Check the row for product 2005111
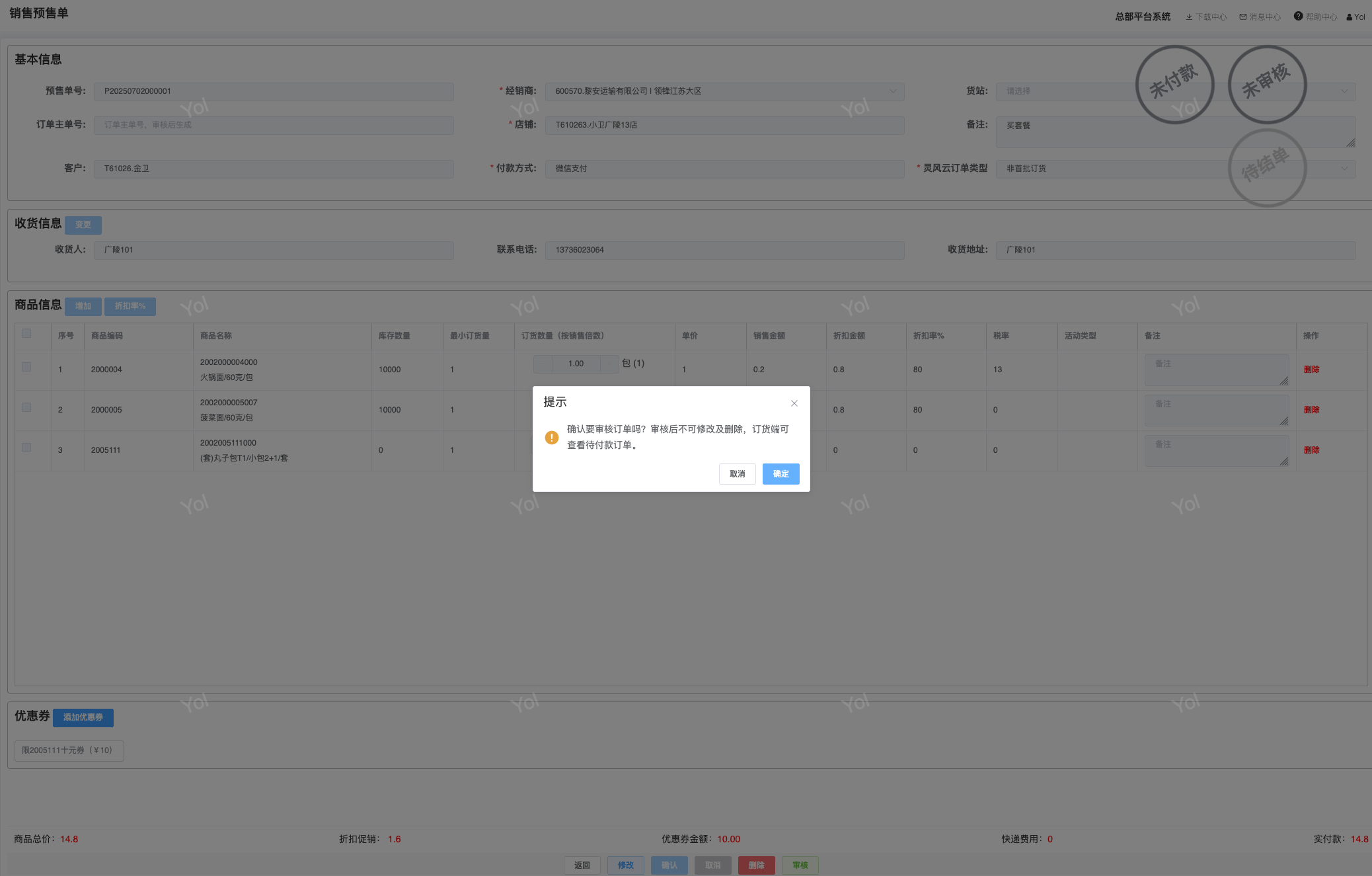This screenshot has width=1372, height=876. (x=26, y=448)
